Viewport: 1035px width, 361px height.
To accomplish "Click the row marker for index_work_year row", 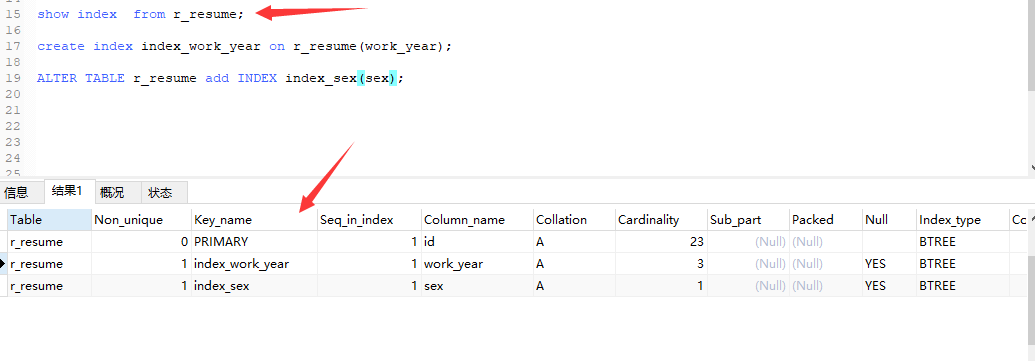I will (x=3, y=264).
